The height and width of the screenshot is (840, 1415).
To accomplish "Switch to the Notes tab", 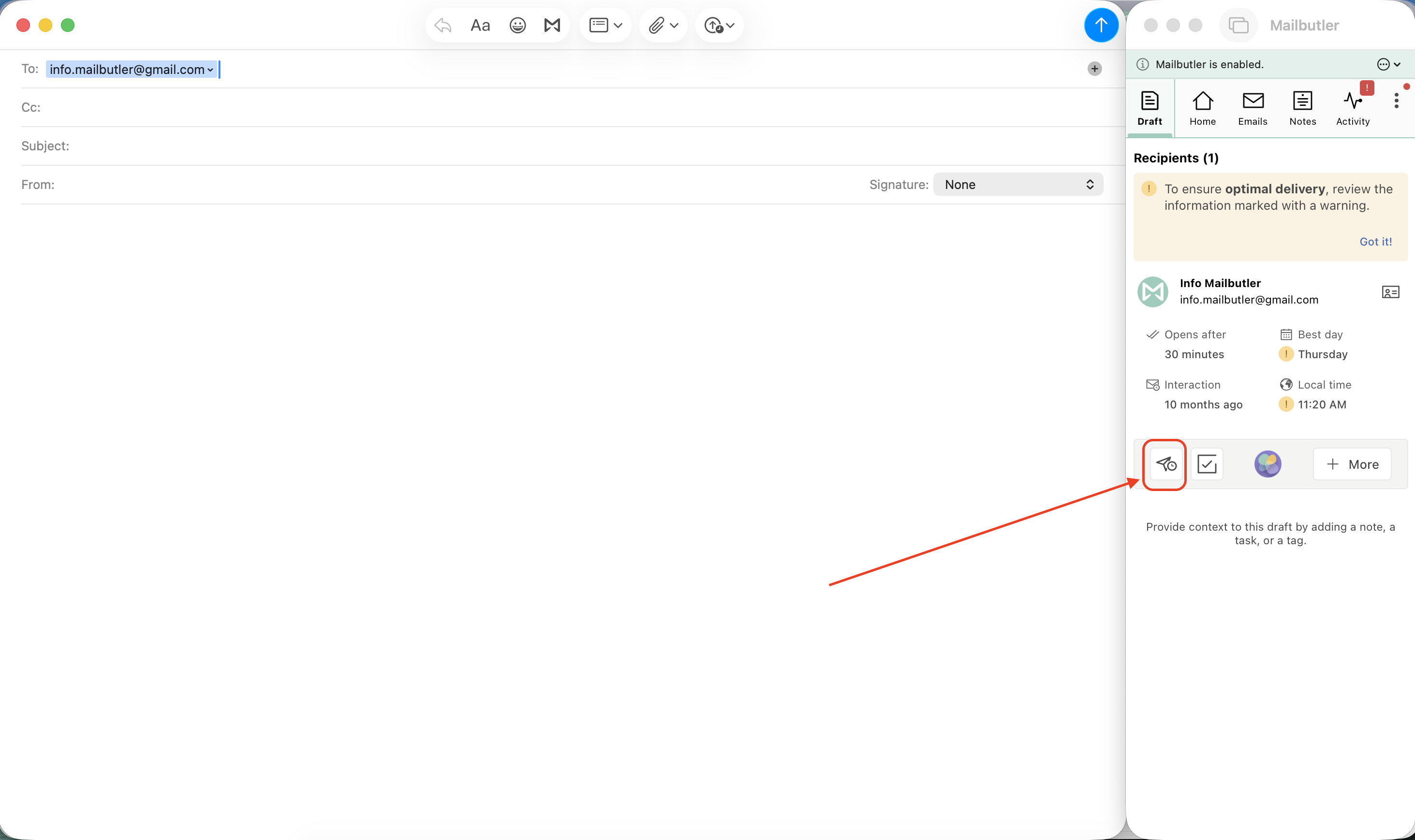I will [1302, 108].
